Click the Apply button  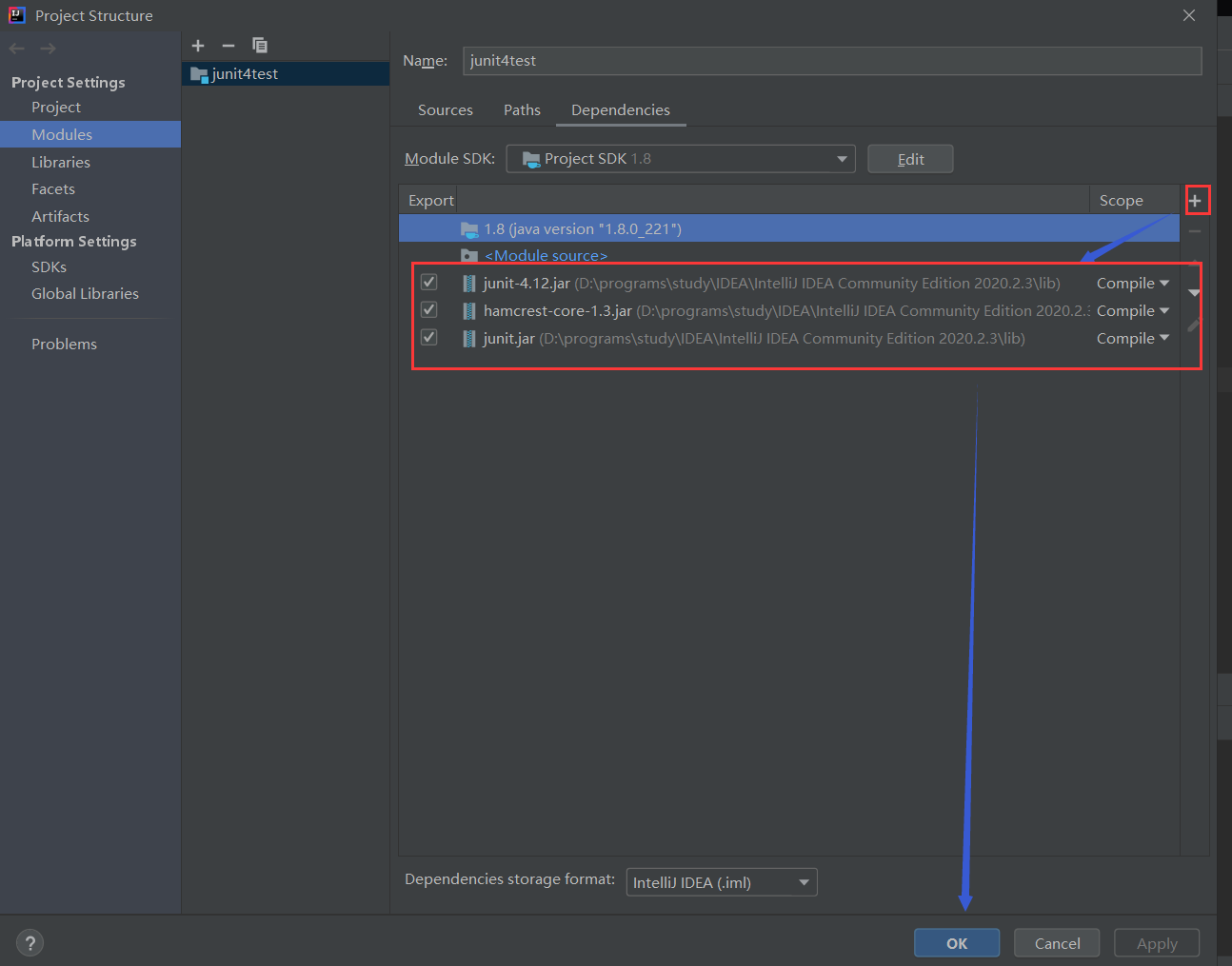pyautogui.click(x=1157, y=943)
